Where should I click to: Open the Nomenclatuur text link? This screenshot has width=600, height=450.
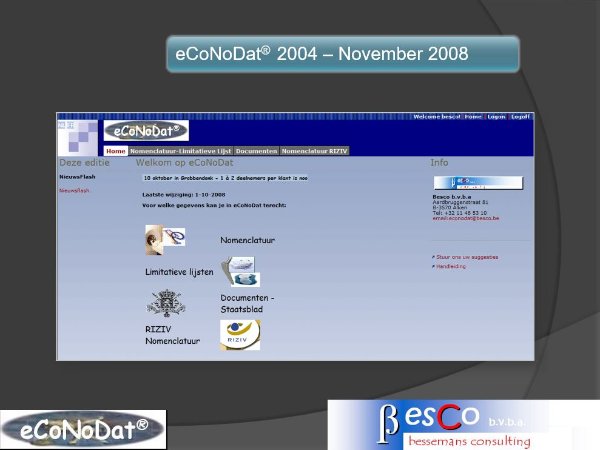coord(248,240)
